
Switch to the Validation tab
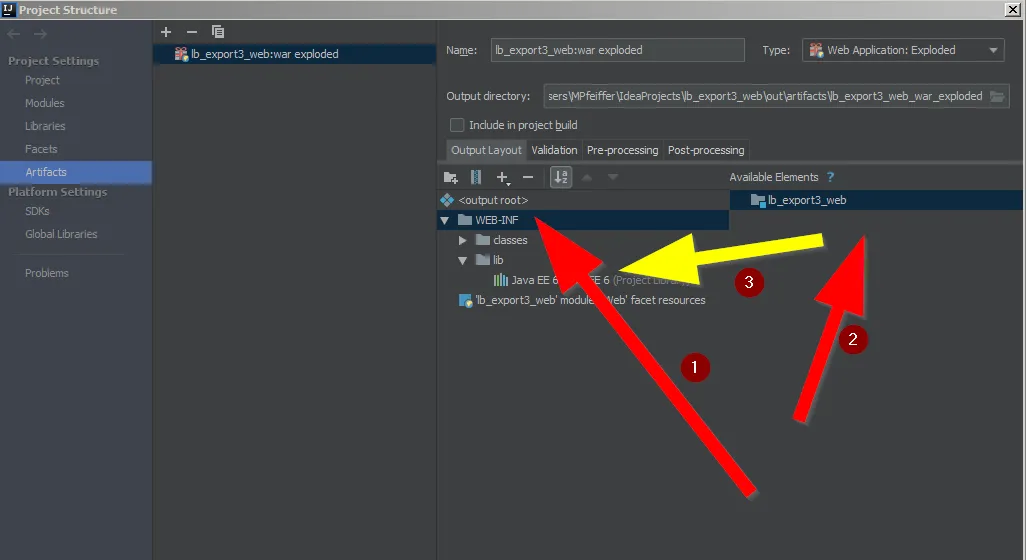(554, 150)
